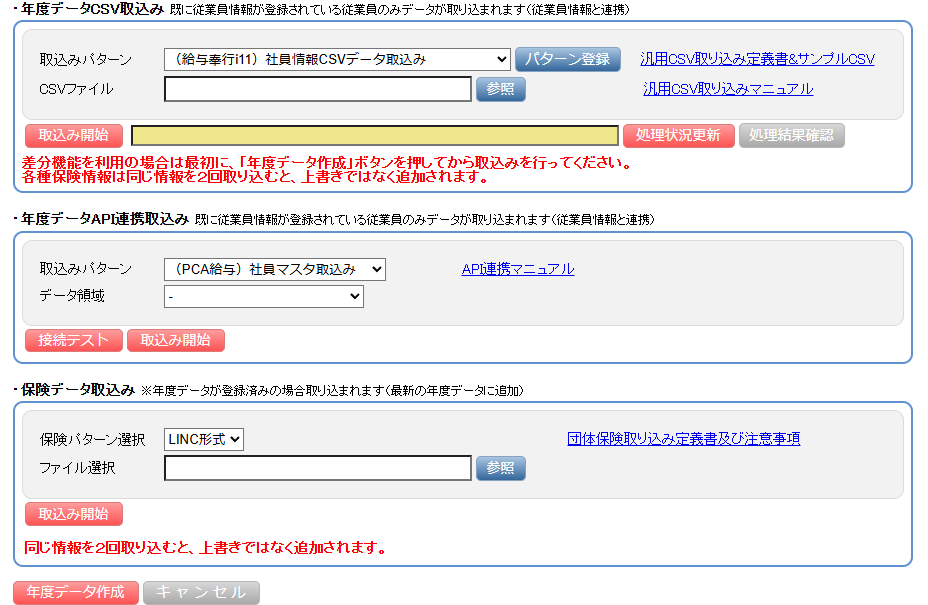Click 取込み開始 beside the 接続テスト button
The height and width of the screenshot is (605, 928).
pyautogui.click(x=176, y=340)
